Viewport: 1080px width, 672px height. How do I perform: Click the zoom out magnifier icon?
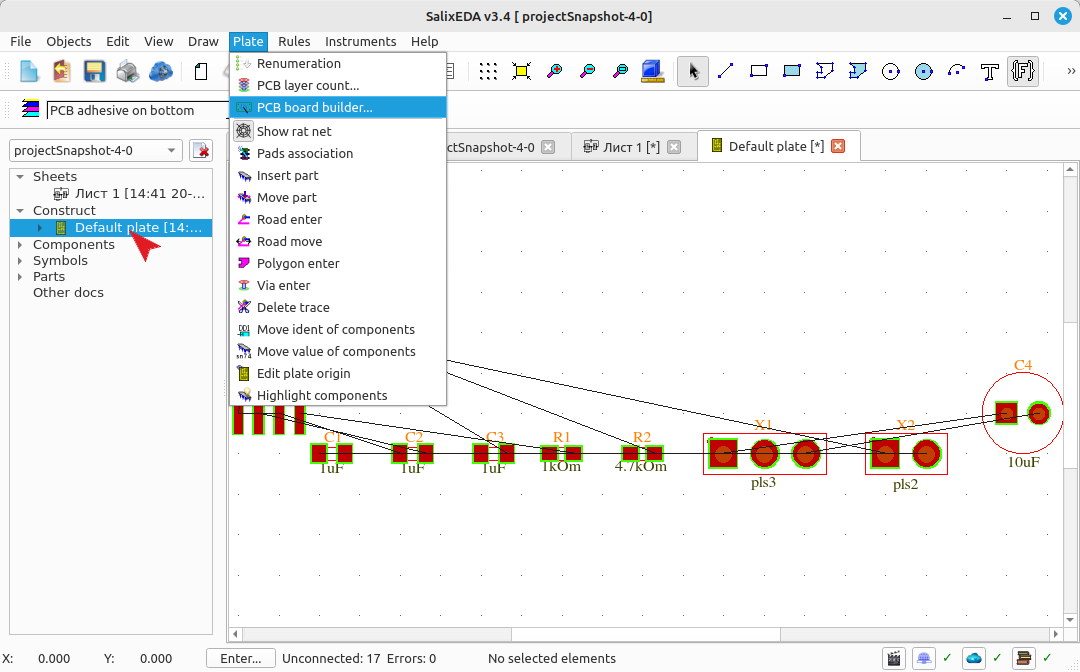tap(588, 71)
